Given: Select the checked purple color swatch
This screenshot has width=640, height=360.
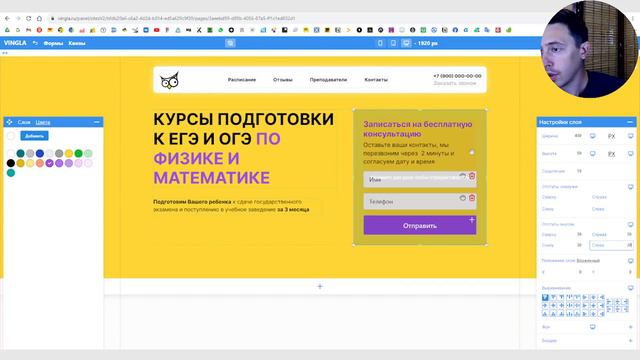Looking at the screenshot, I should point(49,163).
